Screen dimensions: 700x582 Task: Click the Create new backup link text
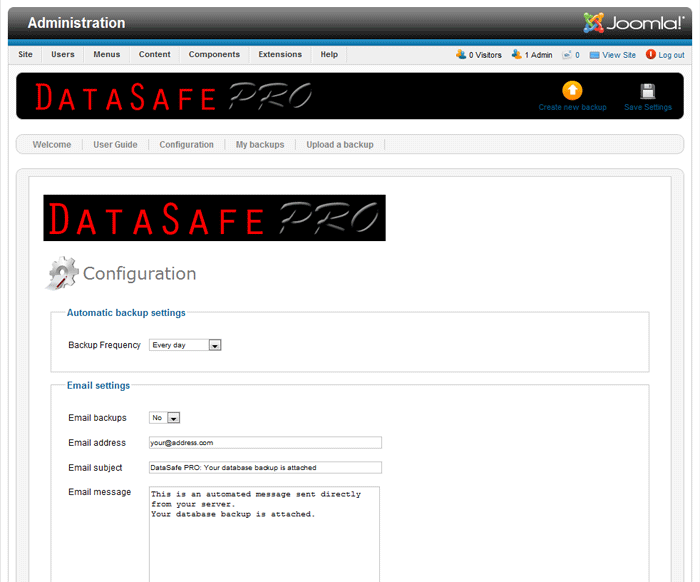tap(572, 107)
